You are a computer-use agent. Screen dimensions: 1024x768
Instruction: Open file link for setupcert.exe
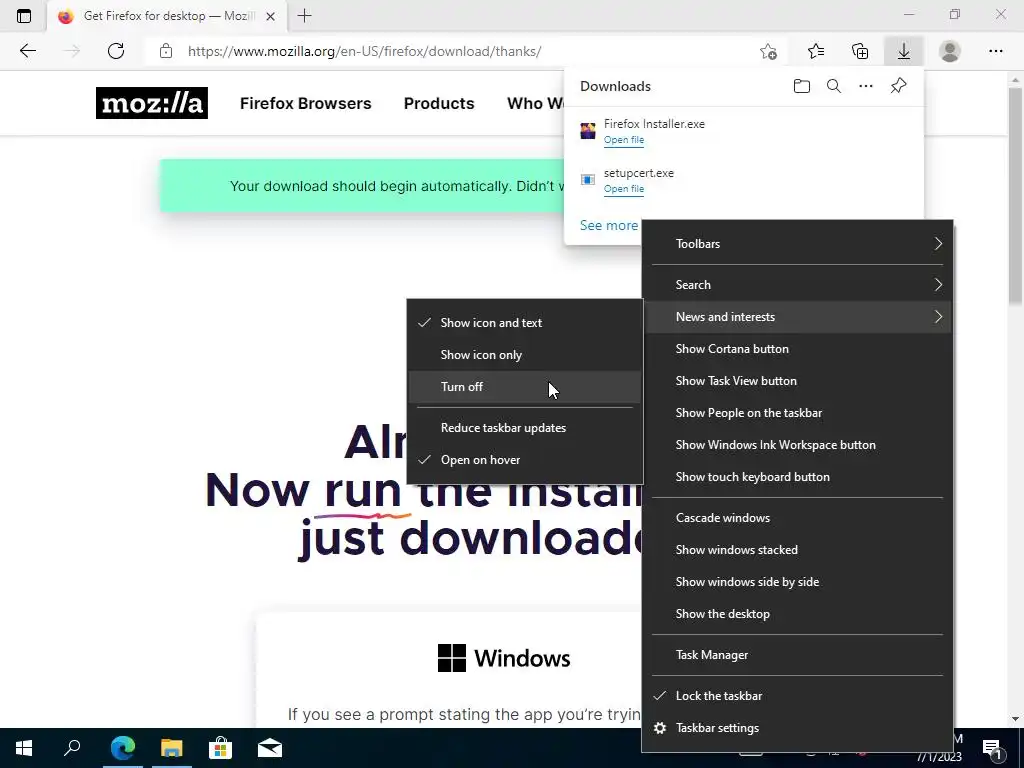point(624,189)
